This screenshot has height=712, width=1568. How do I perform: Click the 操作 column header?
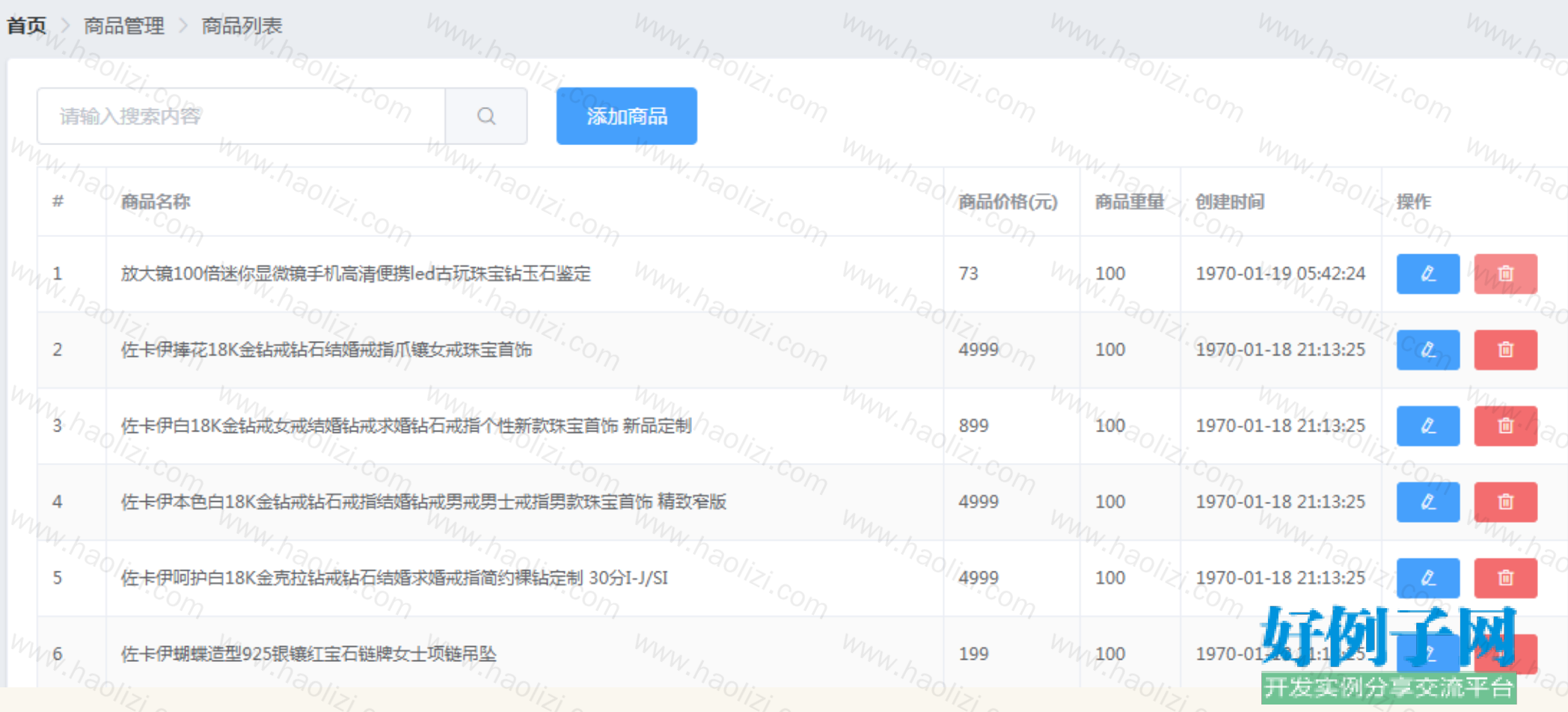(x=1414, y=201)
